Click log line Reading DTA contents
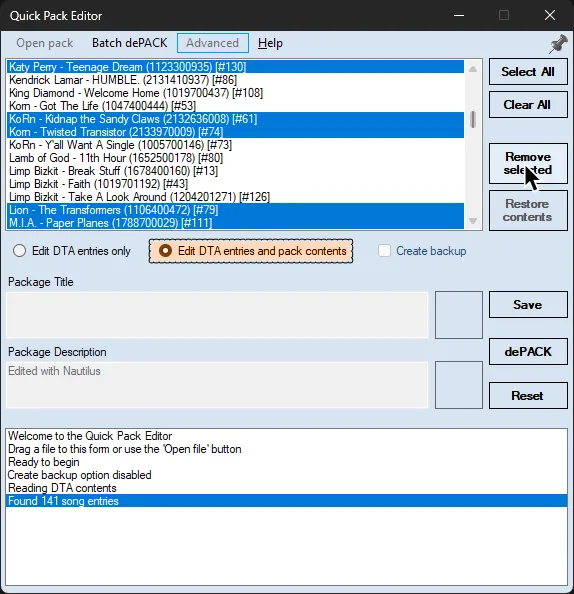Image resolution: width=574 pixels, height=594 pixels. pos(286,488)
